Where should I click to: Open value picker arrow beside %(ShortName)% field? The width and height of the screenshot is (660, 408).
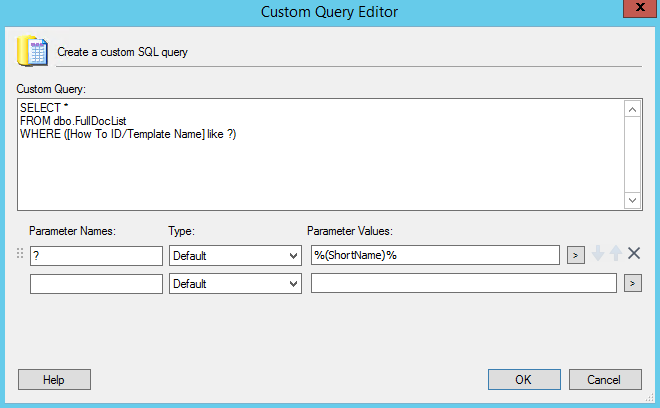tap(575, 255)
